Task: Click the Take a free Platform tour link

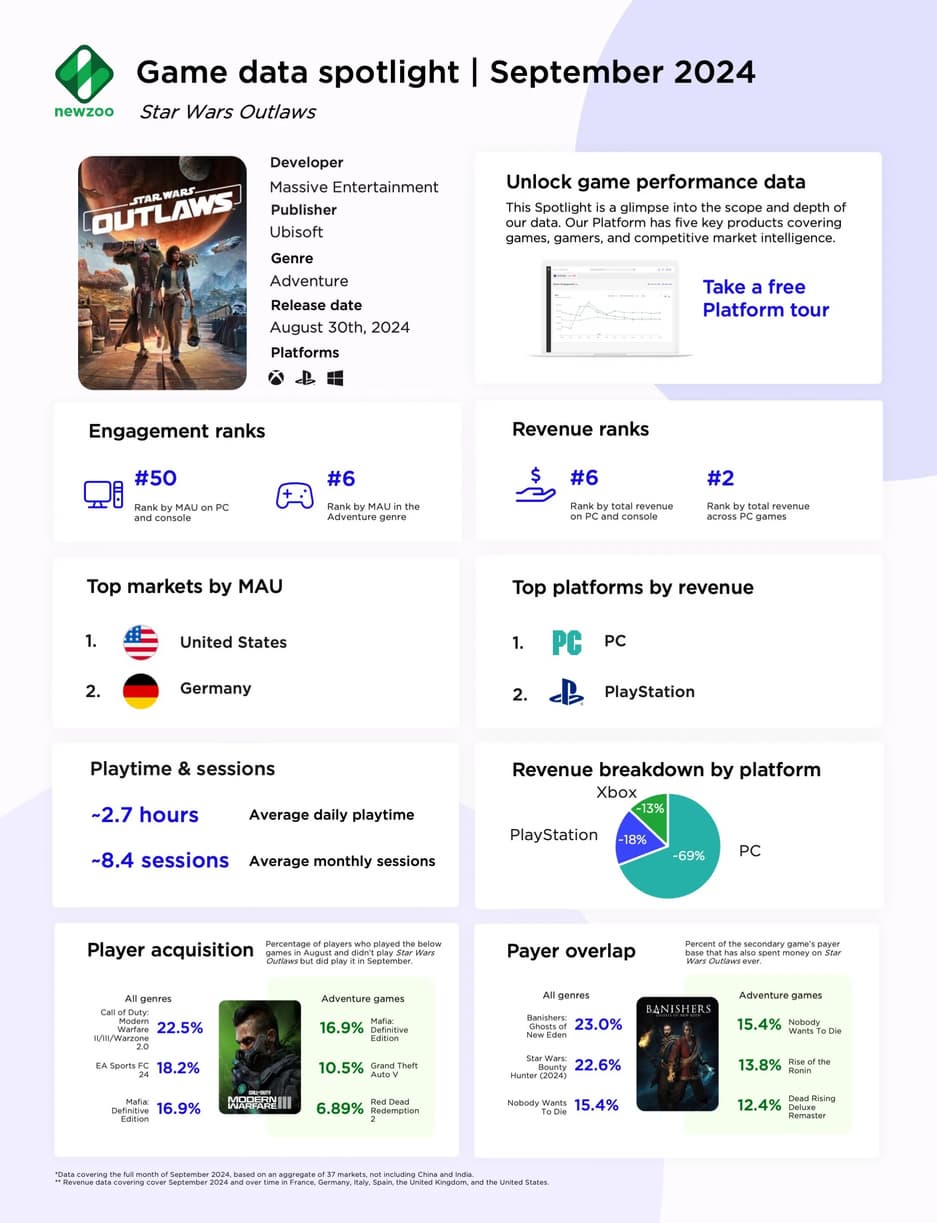Action: pyautogui.click(x=765, y=299)
